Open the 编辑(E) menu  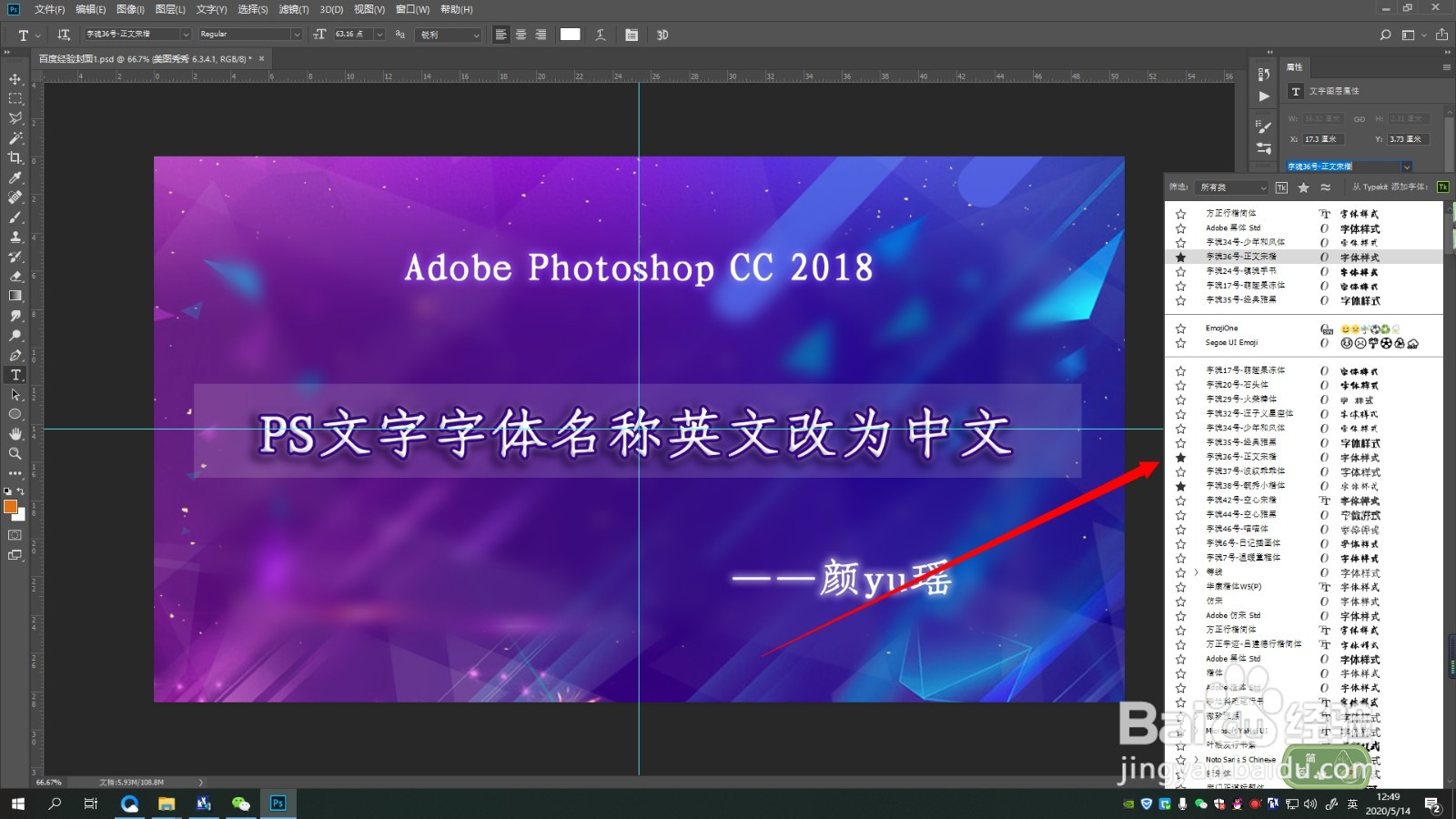coord(90,9)
